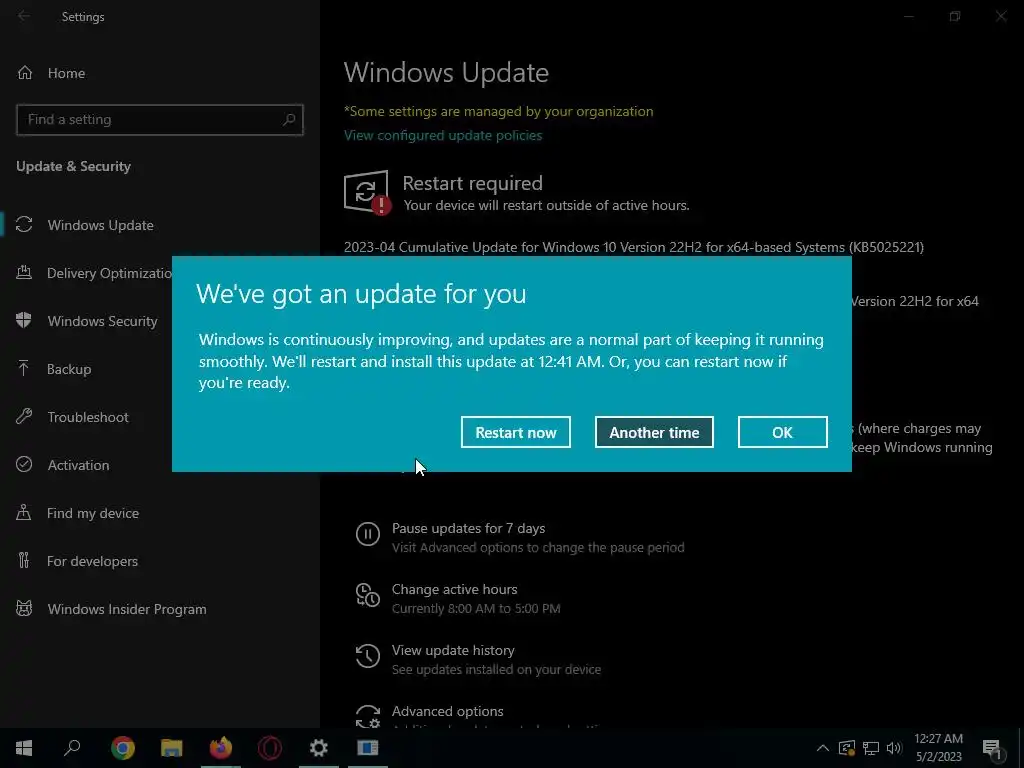The image size is (1024, 768).
Task: Open Delivery Optimization settings
Action: (110, 273)
